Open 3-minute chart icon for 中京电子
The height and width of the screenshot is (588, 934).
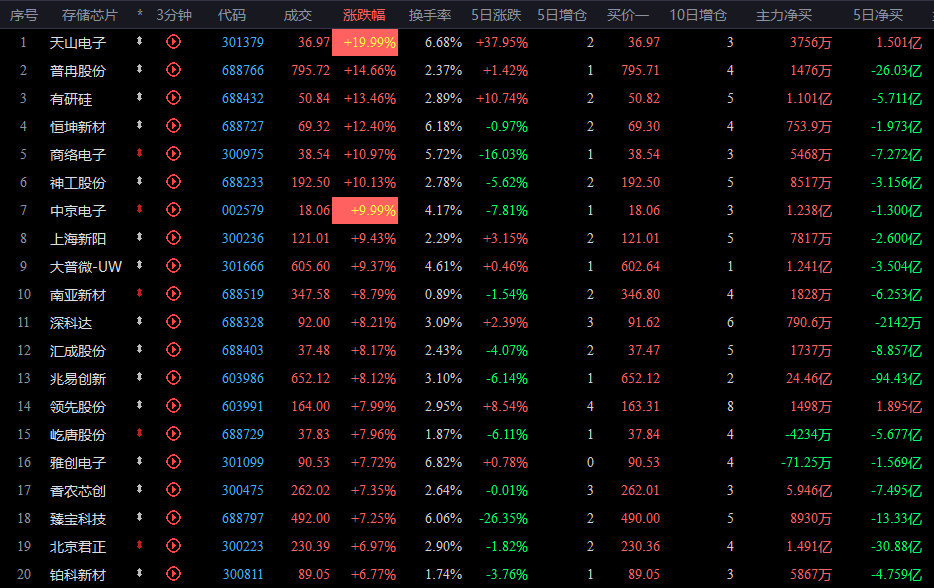click(173, 210)
